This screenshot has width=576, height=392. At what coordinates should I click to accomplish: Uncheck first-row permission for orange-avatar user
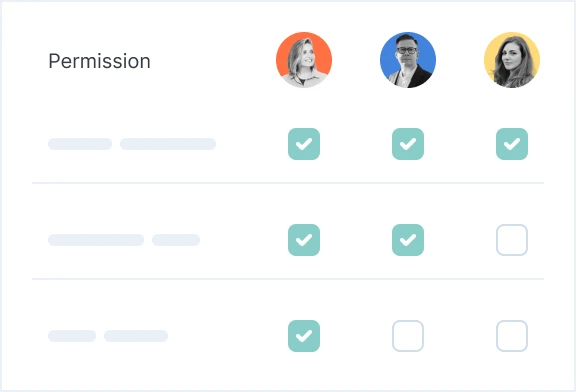[x=304, y=144]
